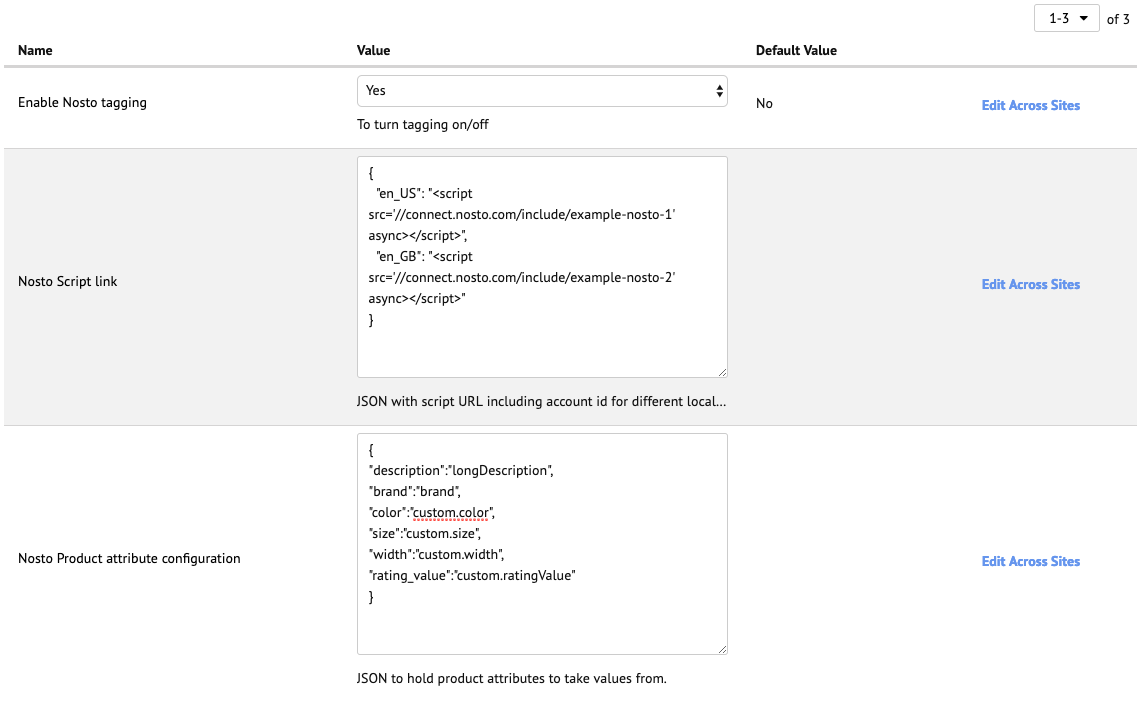Click the resize grip on Product attribute textarea
This screenshot has width=1147, height=708.
pos(721,648)
